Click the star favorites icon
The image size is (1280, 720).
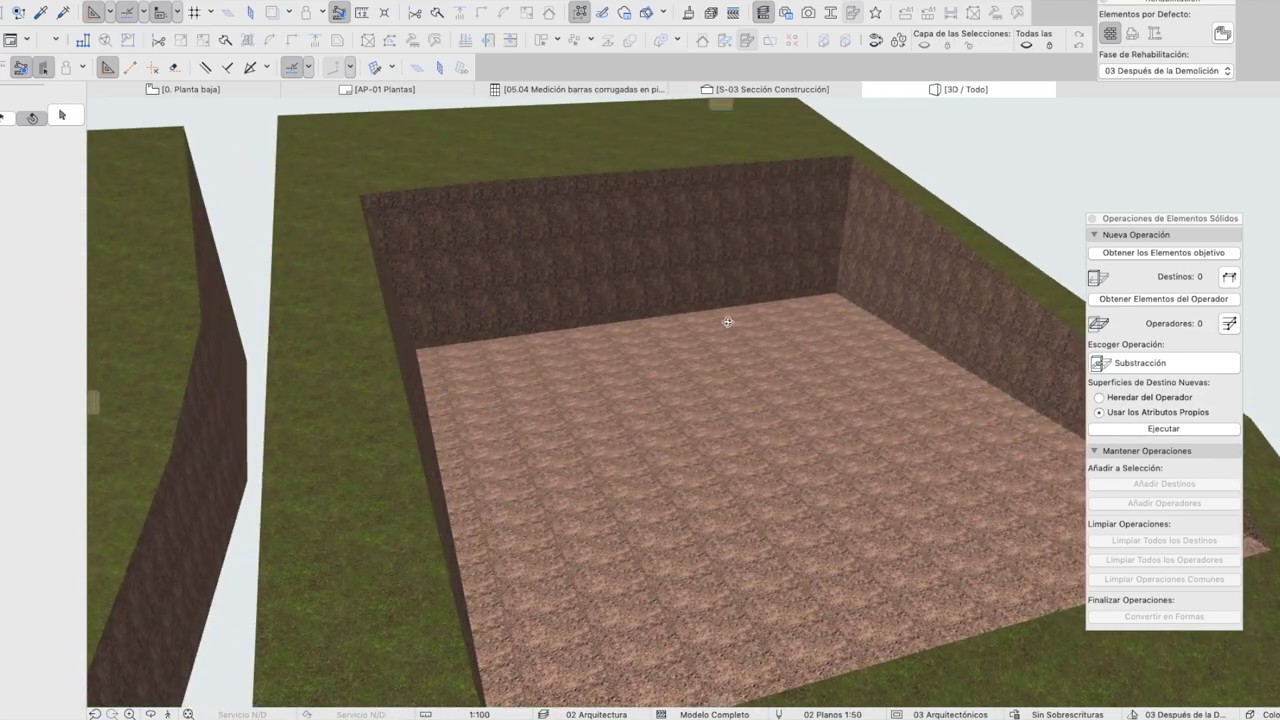(875, 13)
